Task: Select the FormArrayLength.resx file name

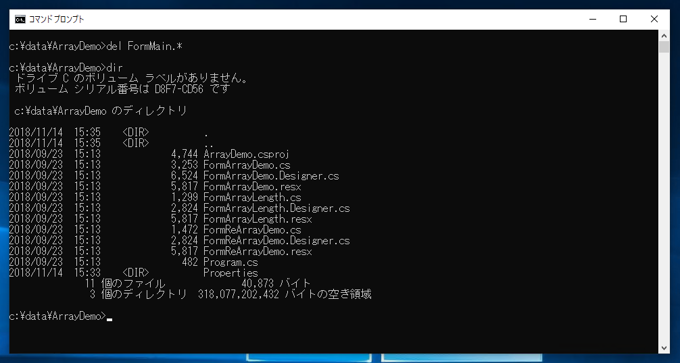Action: pyautogui.click(x=258, y=219)
